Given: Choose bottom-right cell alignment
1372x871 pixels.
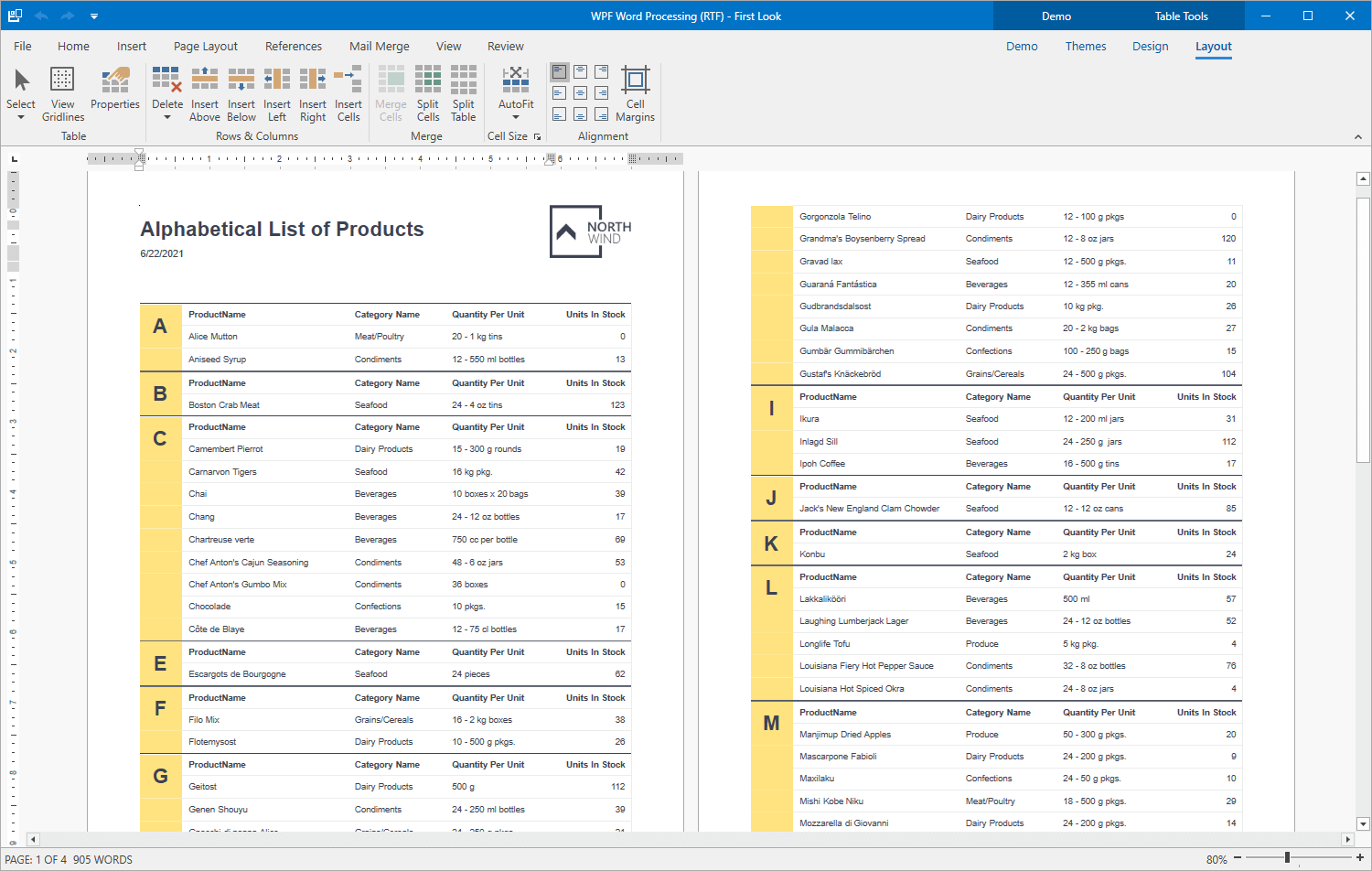Looking at the screenshot, I should coord(601,114).
